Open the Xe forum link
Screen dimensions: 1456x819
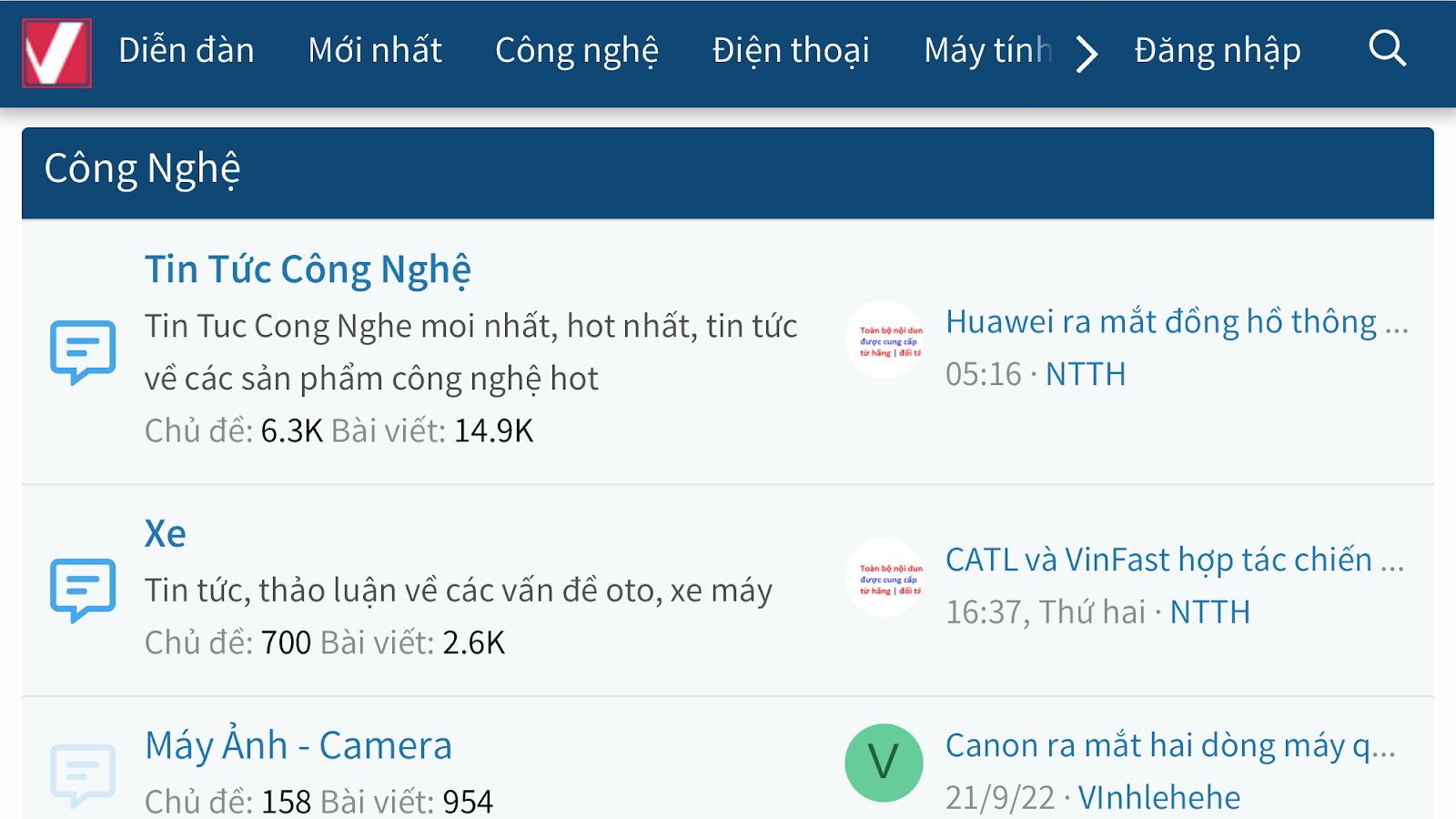[x=166, y=533]
